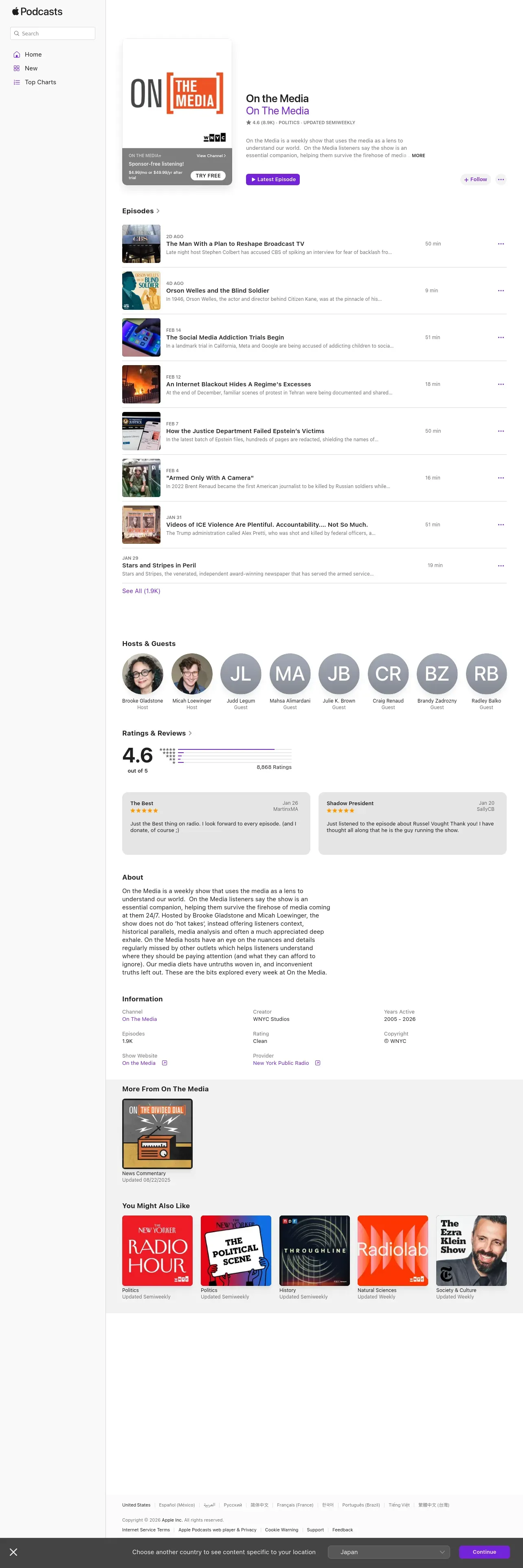523x1568 pixels.
Task: Open options for Orson Welles episode
Action: coord(501,291)
